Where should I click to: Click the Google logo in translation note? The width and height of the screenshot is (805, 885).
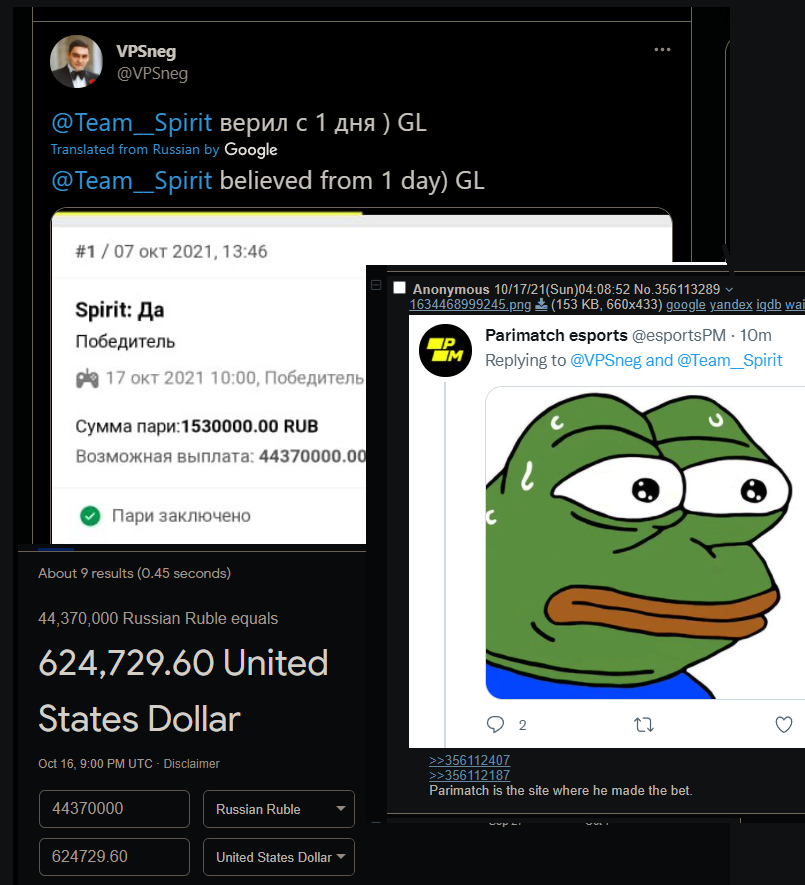[251, 150]
